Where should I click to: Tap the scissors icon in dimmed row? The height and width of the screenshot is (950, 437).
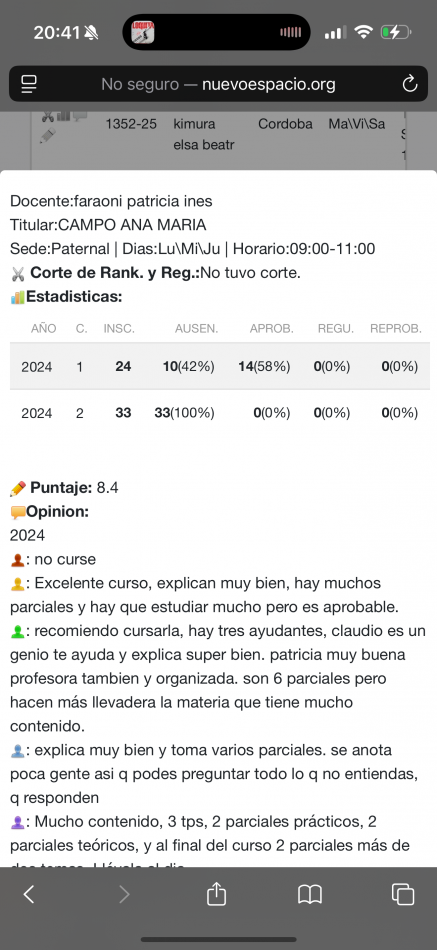(47, 115)
